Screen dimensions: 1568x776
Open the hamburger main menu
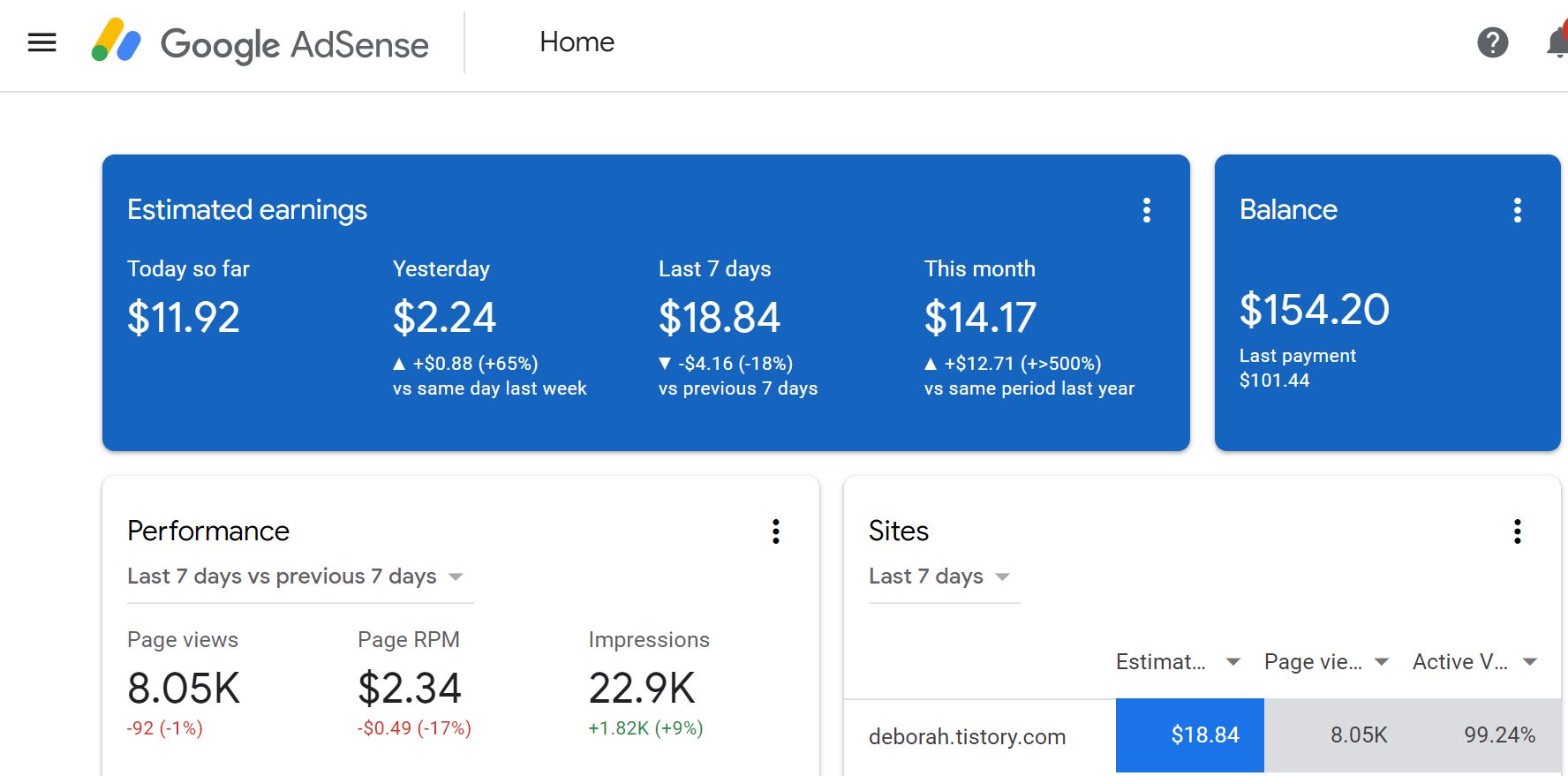tap(42, 42)
